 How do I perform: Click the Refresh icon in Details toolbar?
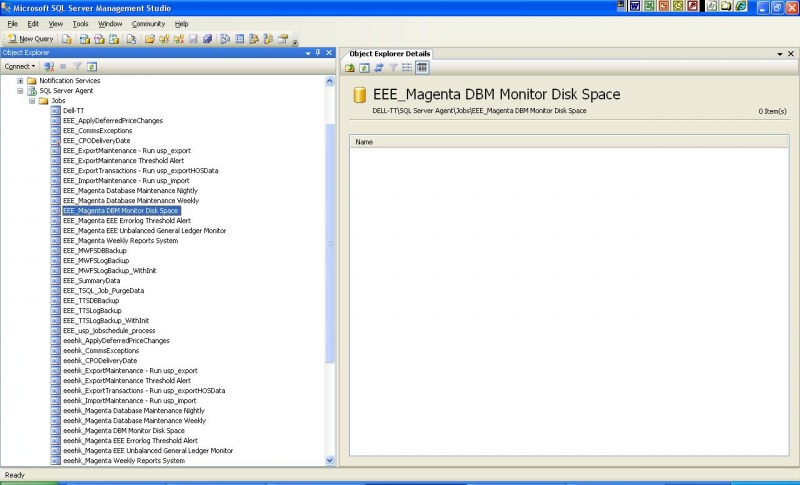pos(364,68)
